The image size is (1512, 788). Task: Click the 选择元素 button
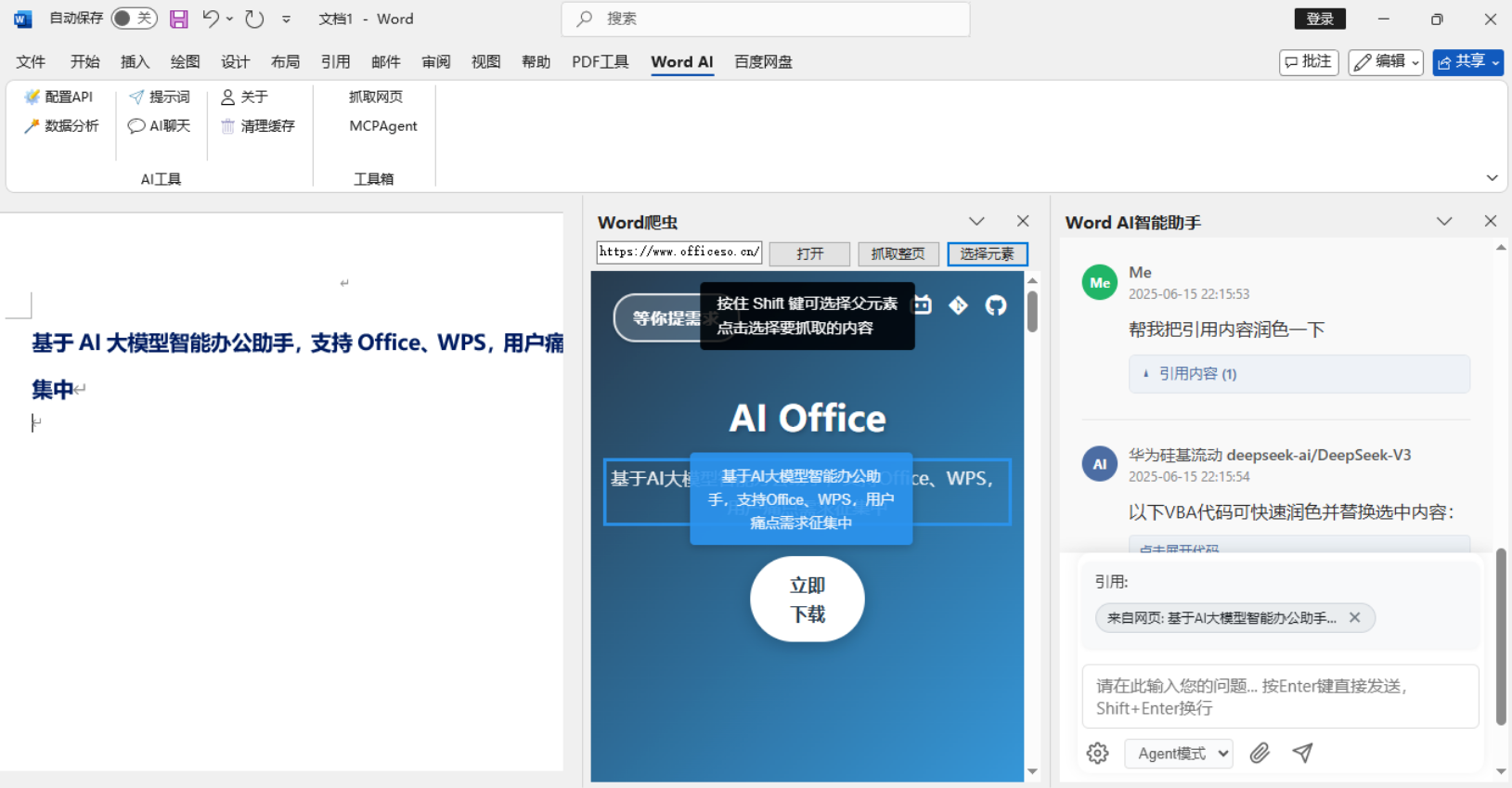(987, 253)
